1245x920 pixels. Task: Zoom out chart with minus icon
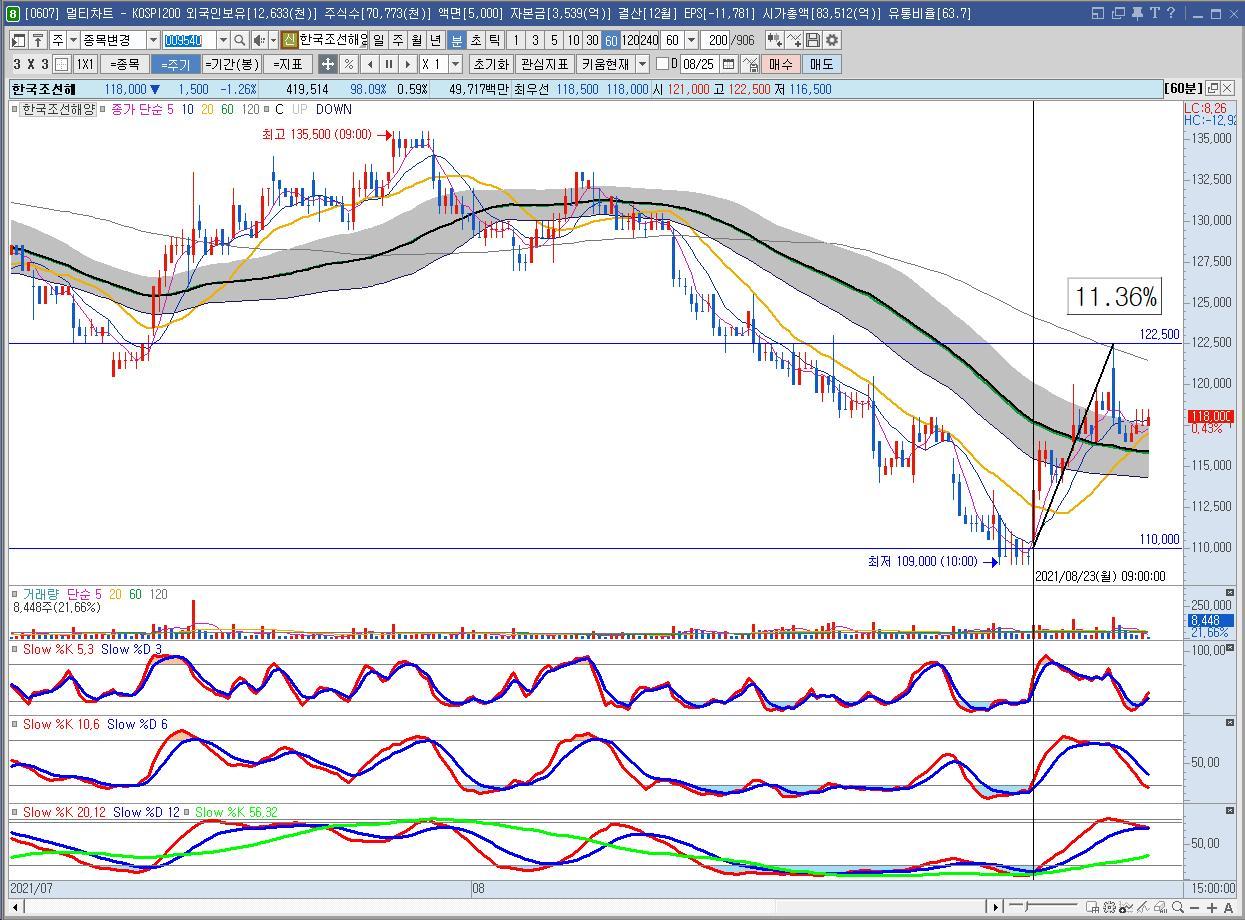click(1194, 907)
